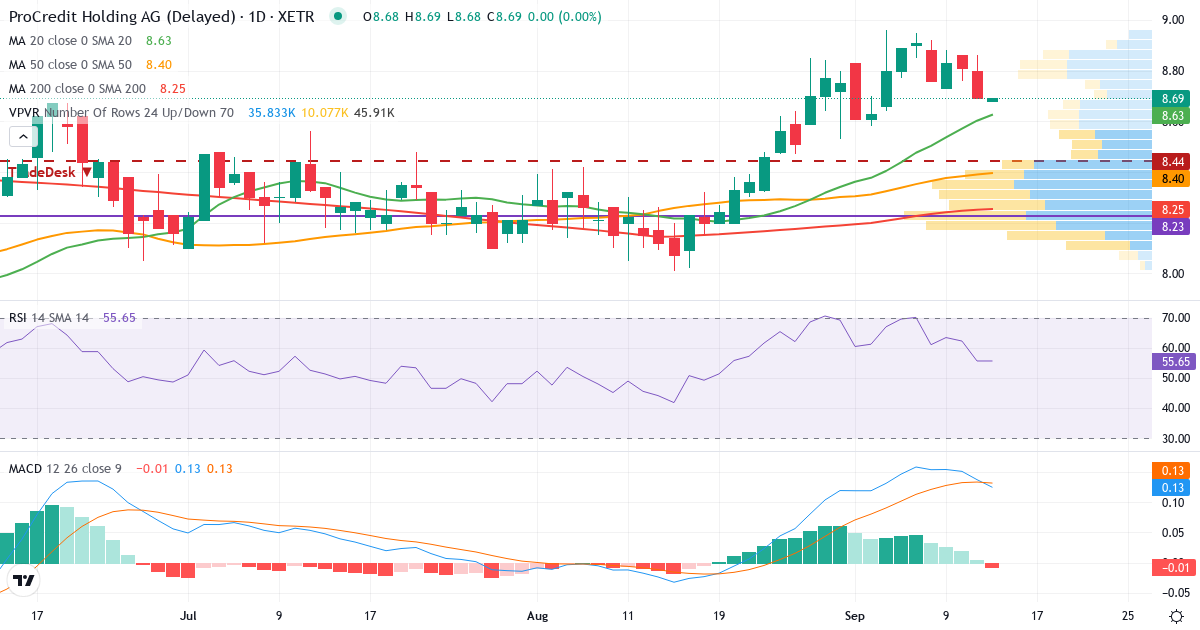The image size is (1200, 630).
Task: Click the Aug date on time axis
Action: click(538, 614)
